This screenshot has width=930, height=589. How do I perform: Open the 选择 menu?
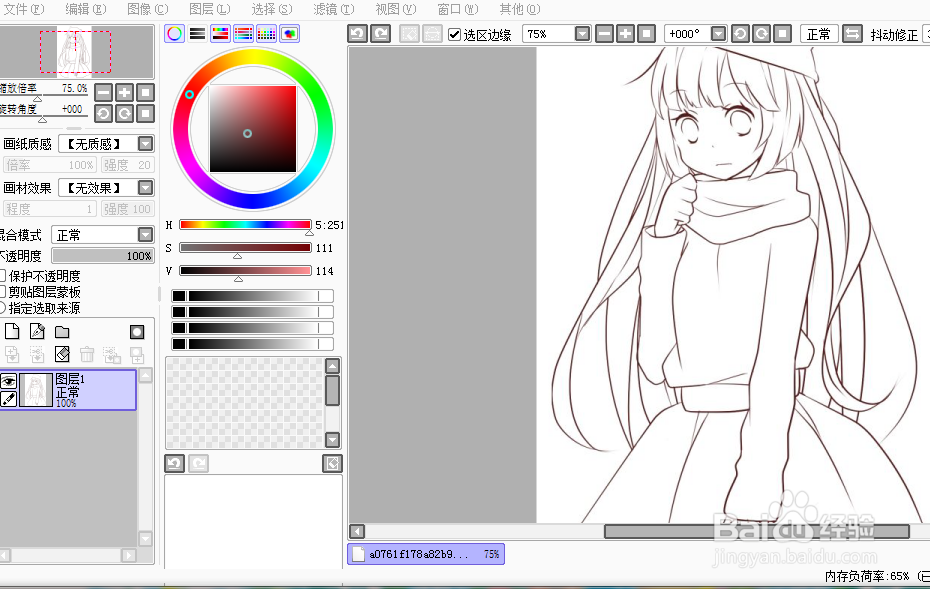(x=272, y=9)
